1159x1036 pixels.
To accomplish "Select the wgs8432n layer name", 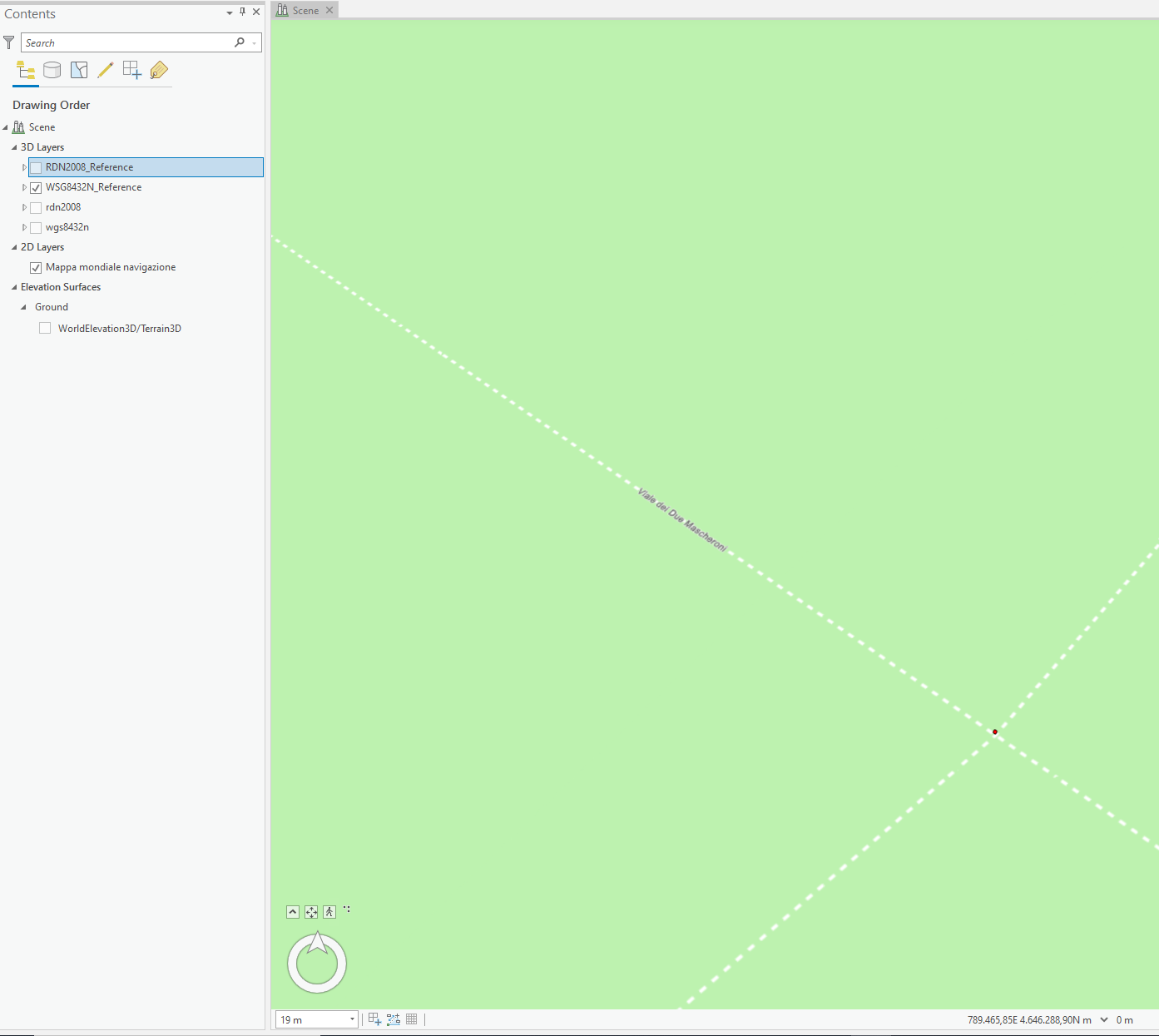I will pyautogui.click(x=67, y=227).
